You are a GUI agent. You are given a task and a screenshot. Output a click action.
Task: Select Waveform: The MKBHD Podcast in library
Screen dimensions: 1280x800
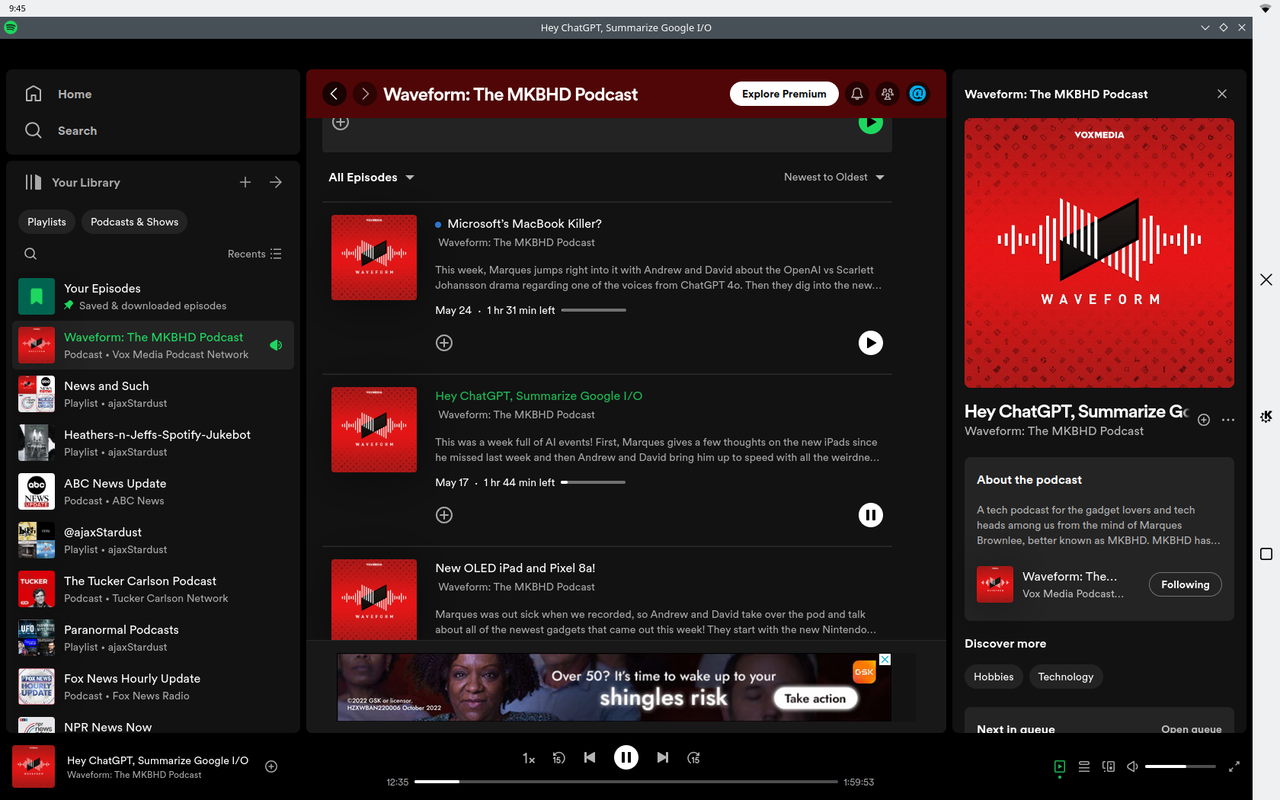tap(153, 345)
